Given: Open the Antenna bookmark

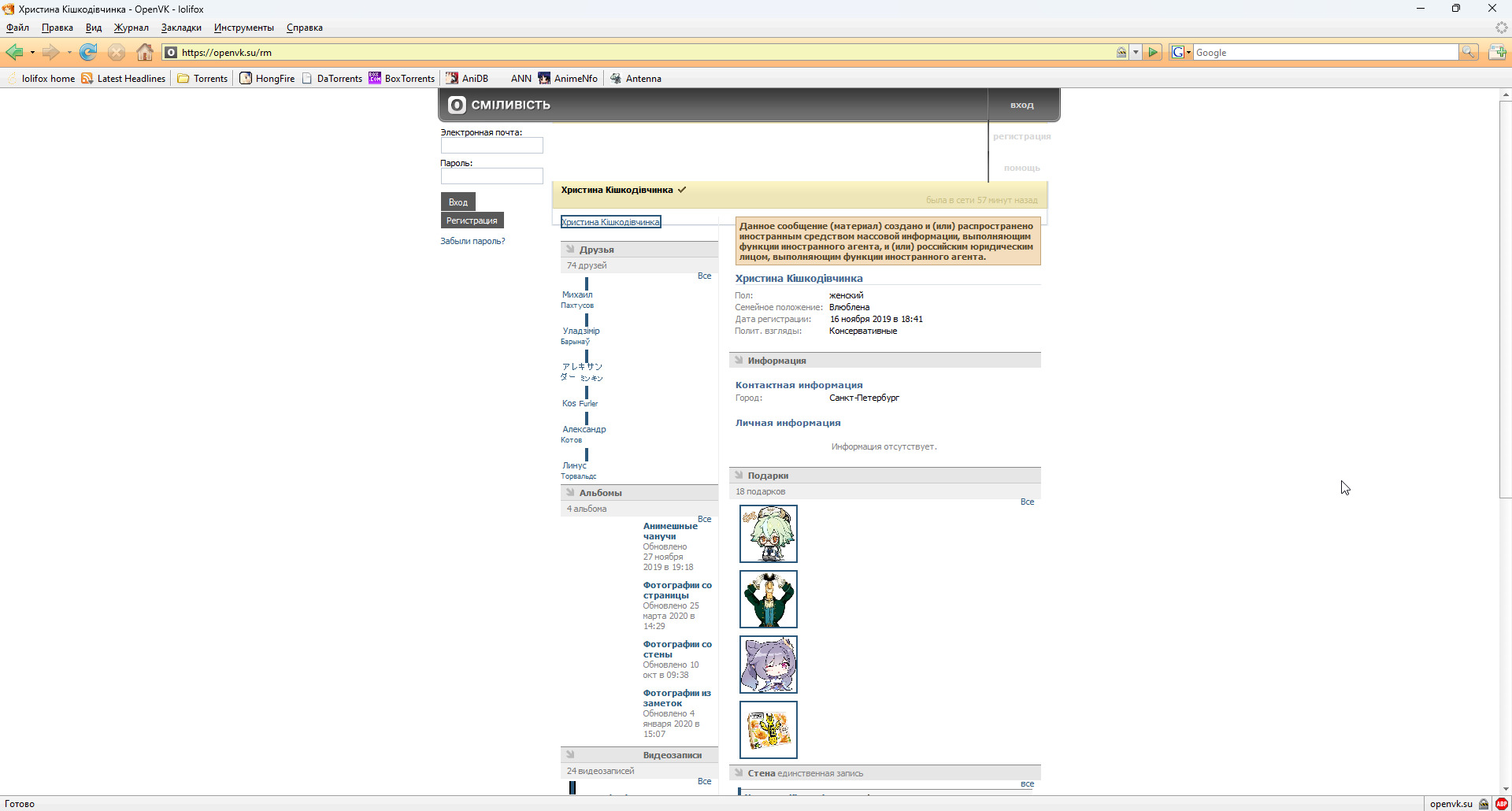Looking at the screenshot, I should click(636, 79).
